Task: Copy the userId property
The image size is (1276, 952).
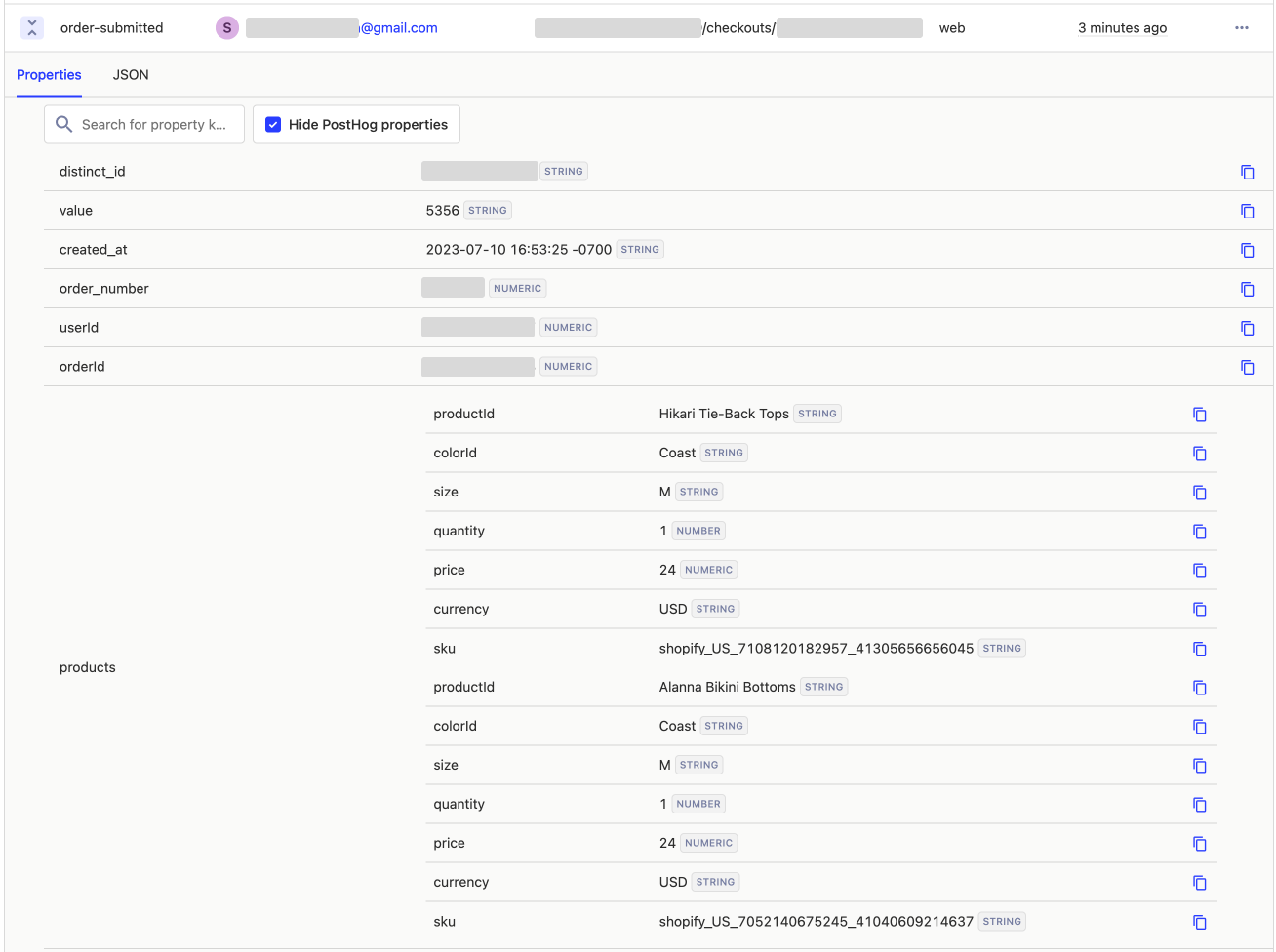Action: (x=1248, y=328)
